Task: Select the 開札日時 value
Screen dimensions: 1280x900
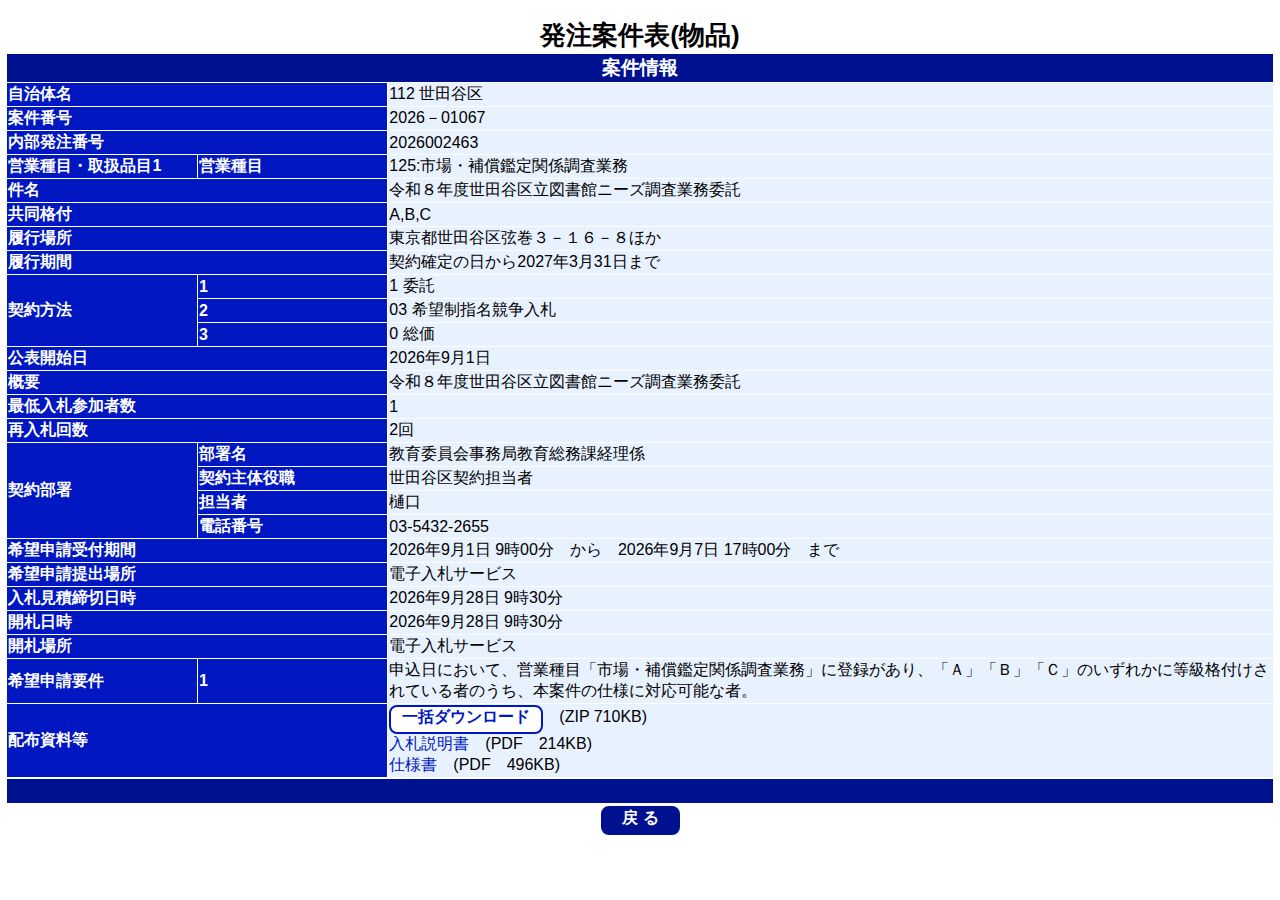Action: (x=476, y=622)
